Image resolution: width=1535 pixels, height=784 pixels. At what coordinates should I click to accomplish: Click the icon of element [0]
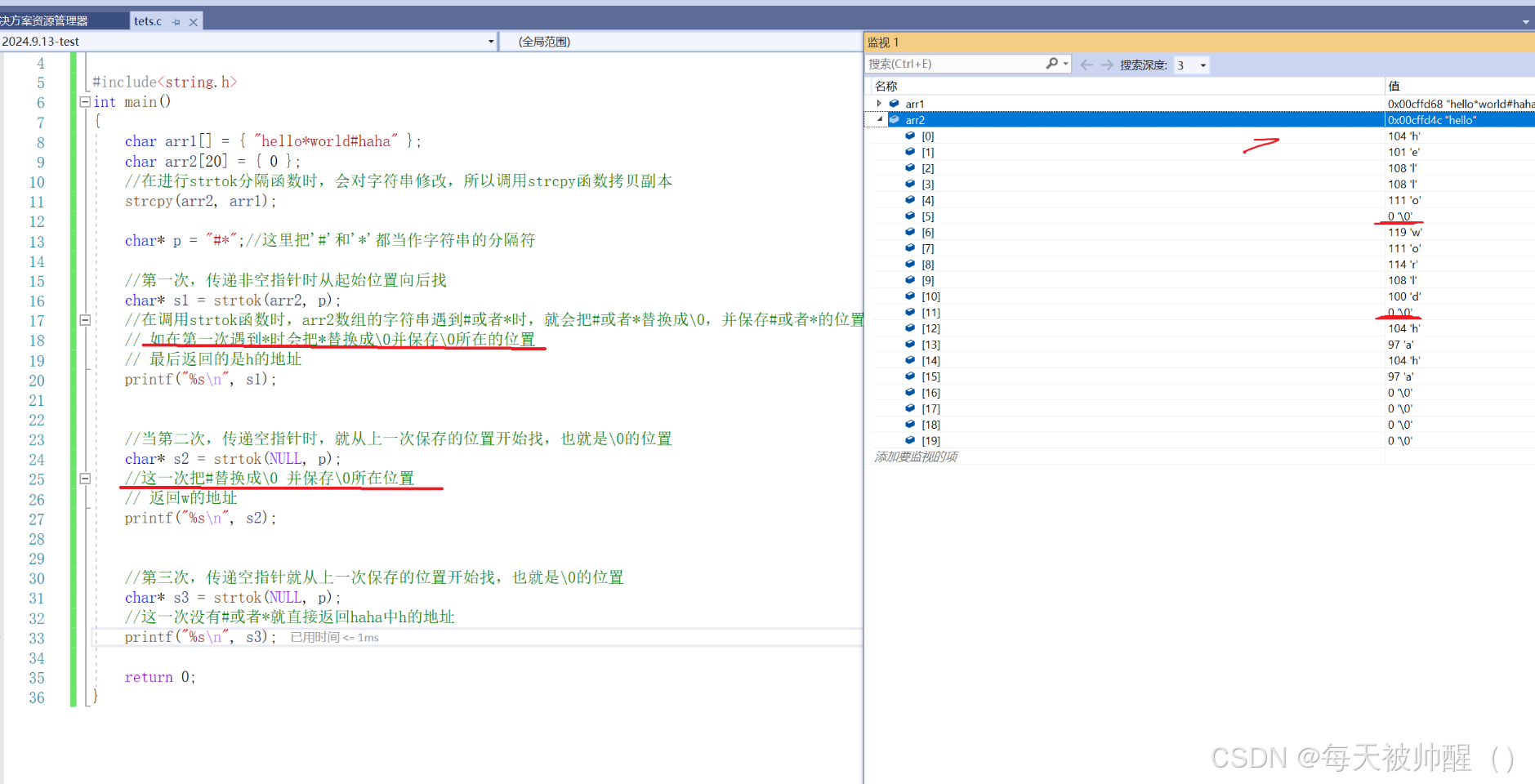910,136
